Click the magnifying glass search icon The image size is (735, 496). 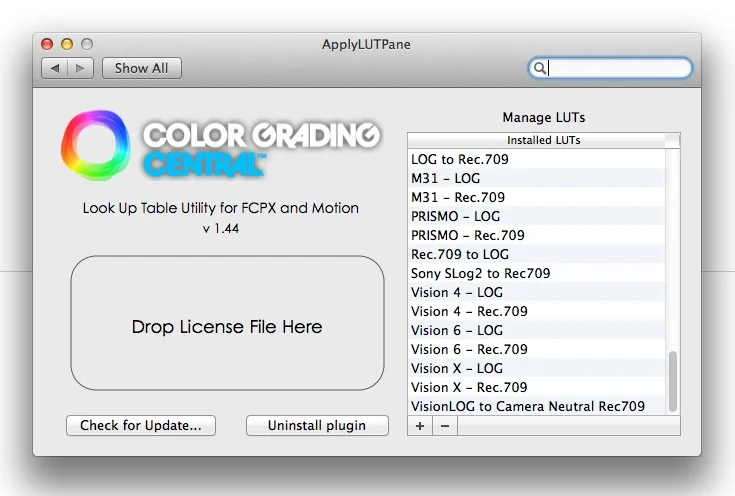[x=540, y=68]
